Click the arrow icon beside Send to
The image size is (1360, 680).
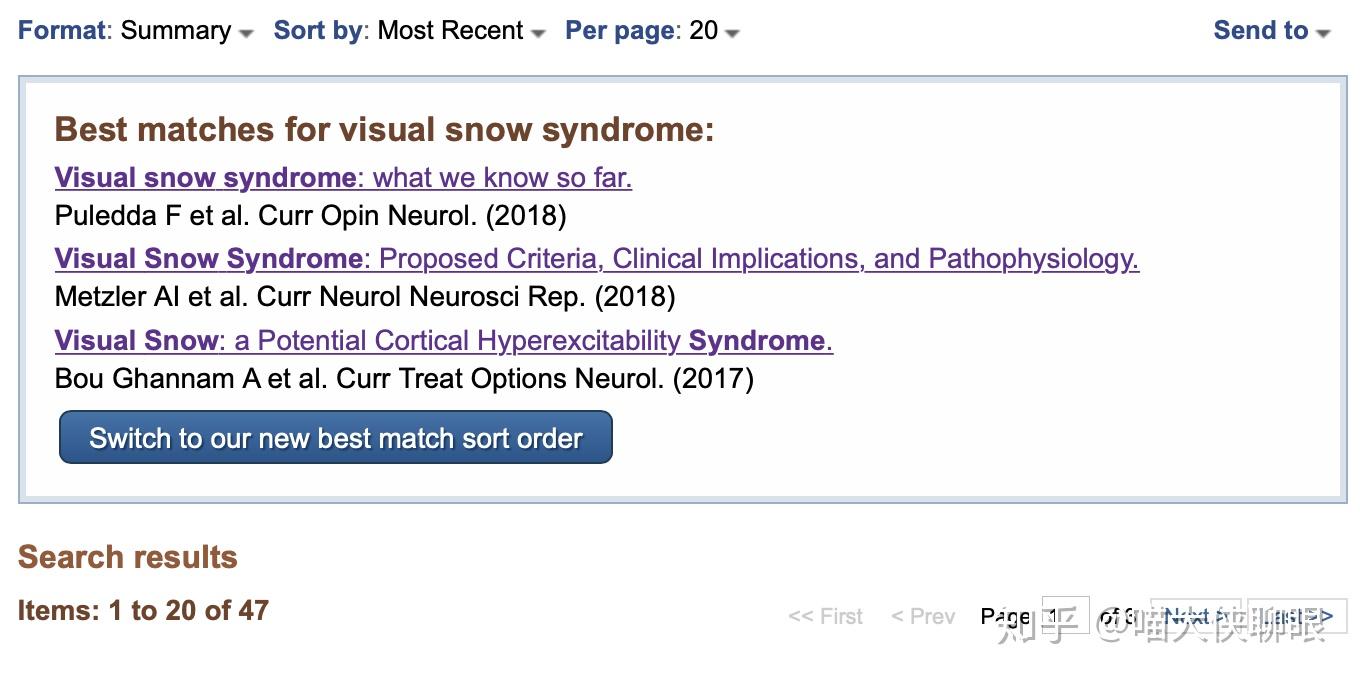click(x=1323, y=33)
